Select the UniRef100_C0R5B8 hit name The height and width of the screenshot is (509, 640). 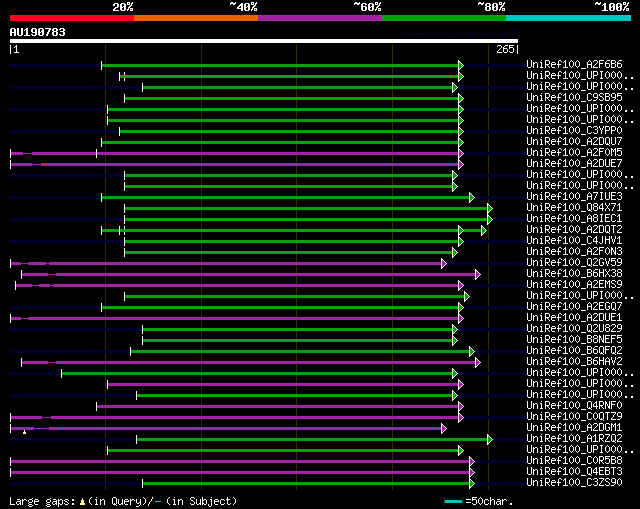(x=574, y=461)
